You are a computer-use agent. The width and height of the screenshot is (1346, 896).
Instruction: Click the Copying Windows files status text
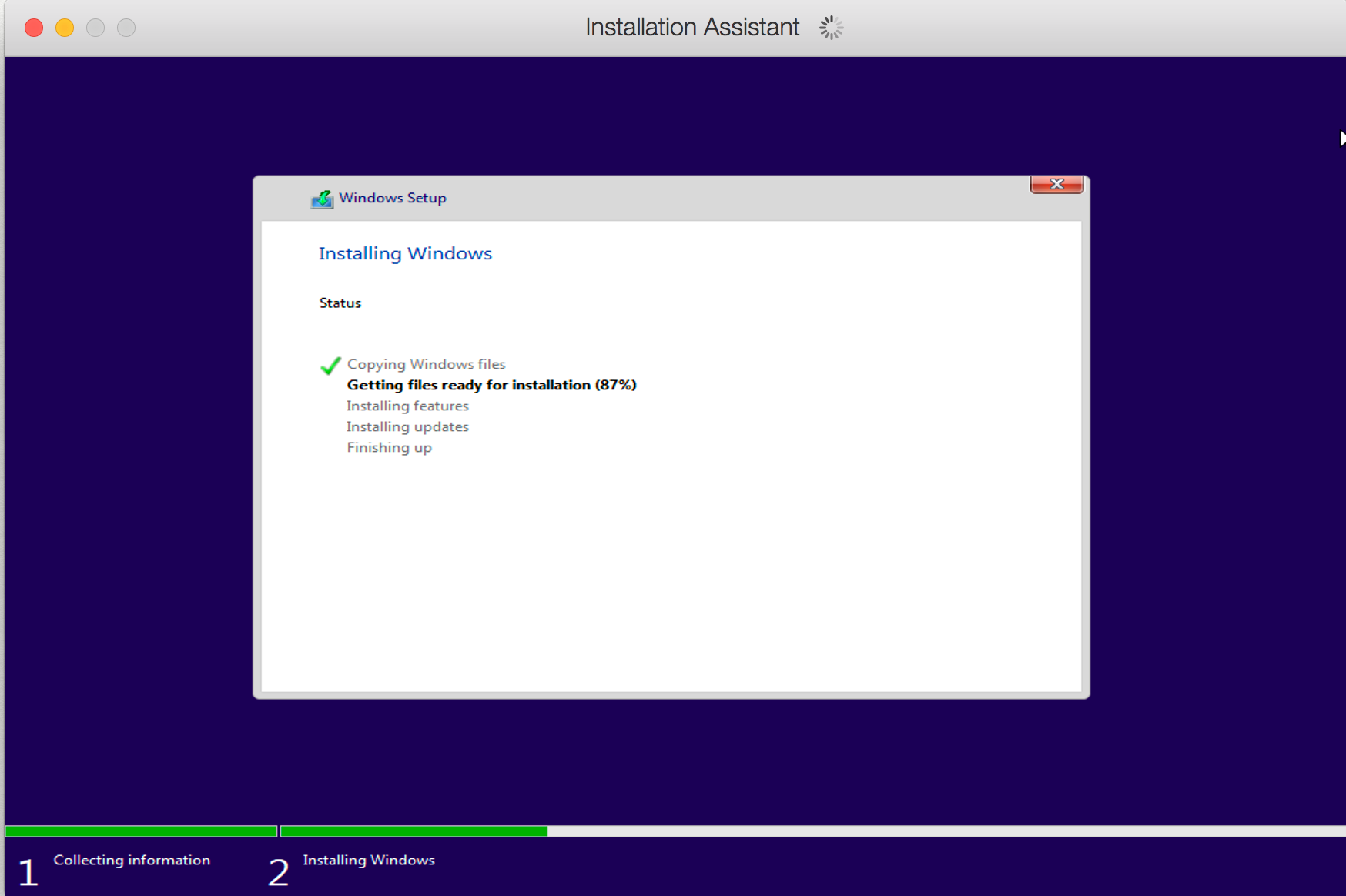tap(426, 363)
